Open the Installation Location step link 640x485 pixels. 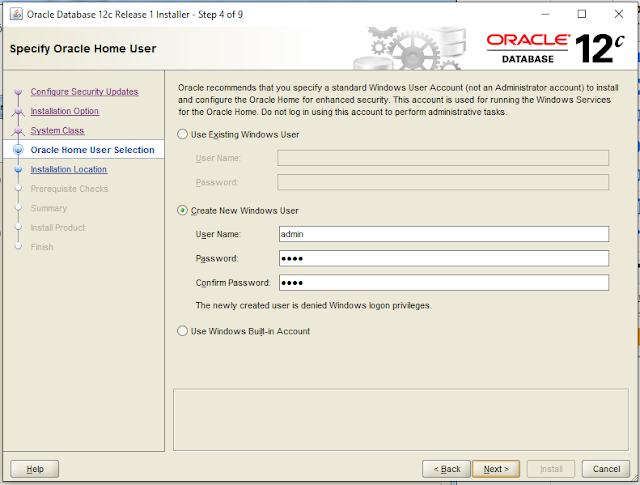(x=69, y=169)
